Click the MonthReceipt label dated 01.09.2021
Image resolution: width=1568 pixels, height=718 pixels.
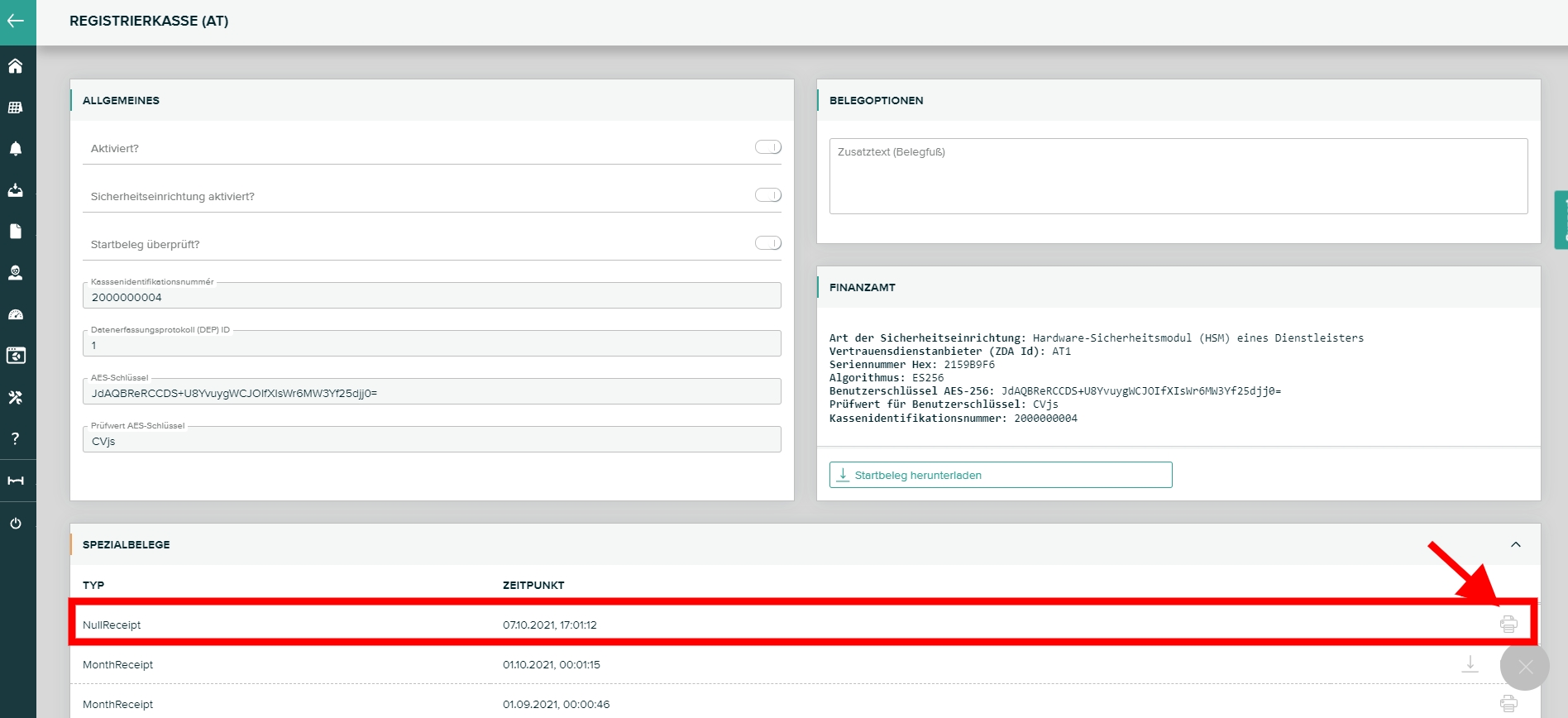(x=117, y=704)
